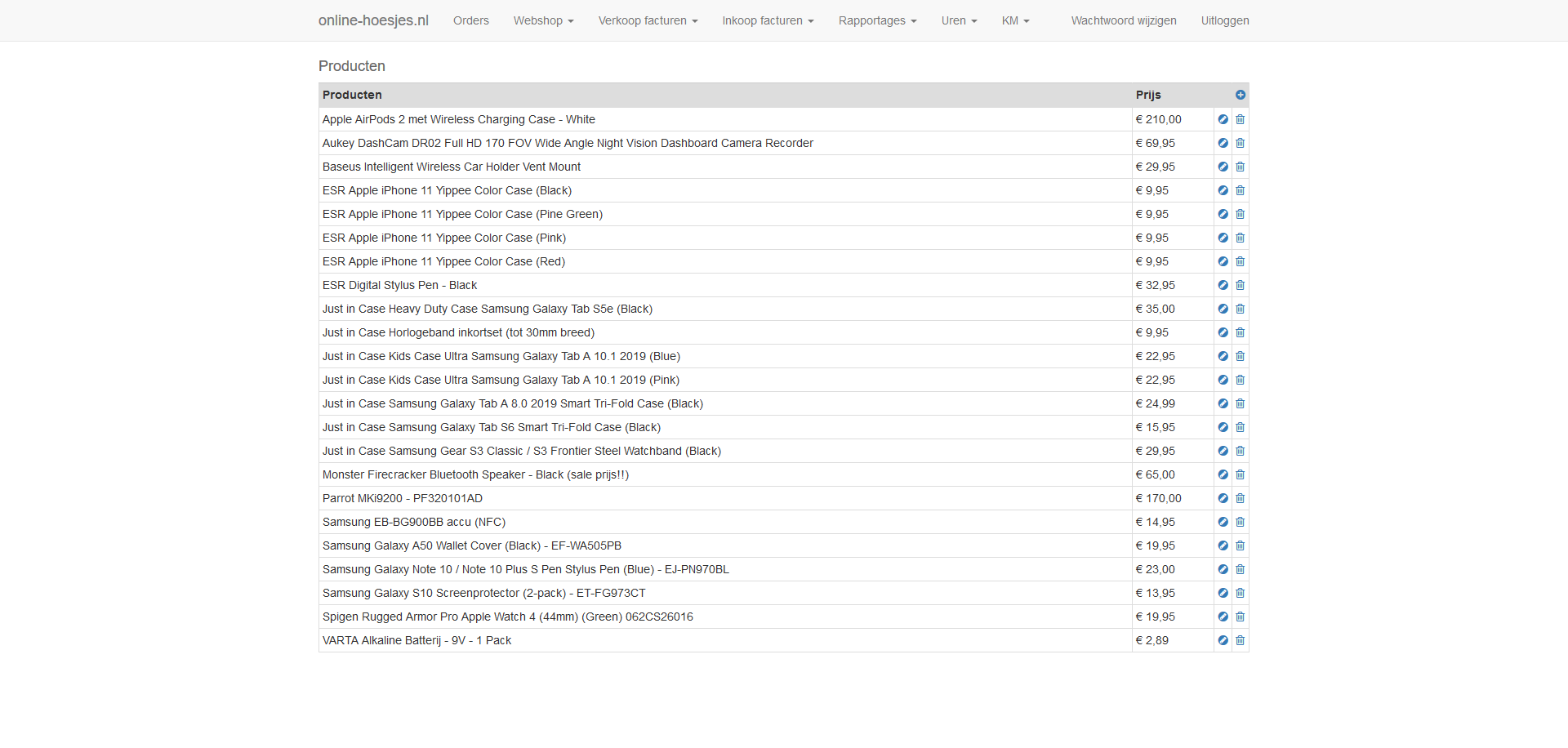Delete Kids Case Ultra Tab A 10.1 (Blue)
1568x748 pixels.
1240,356
